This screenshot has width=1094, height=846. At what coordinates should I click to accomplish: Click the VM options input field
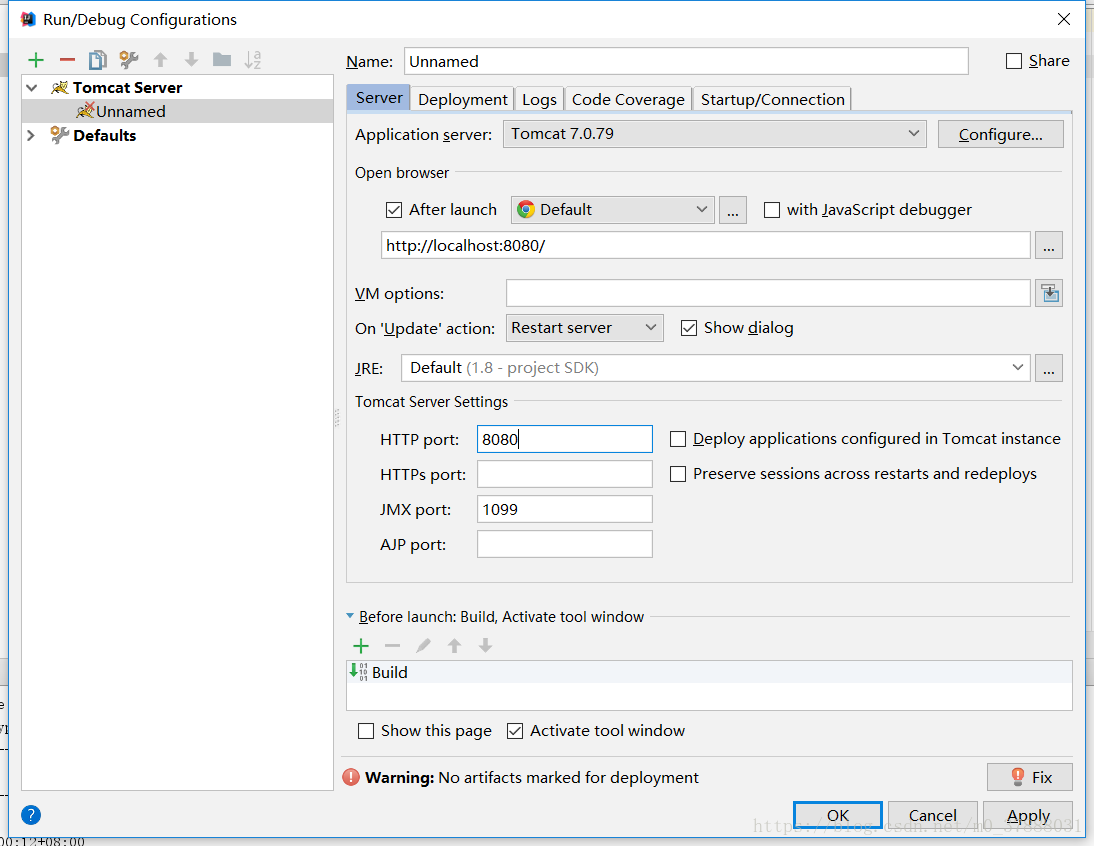(768, 294)
